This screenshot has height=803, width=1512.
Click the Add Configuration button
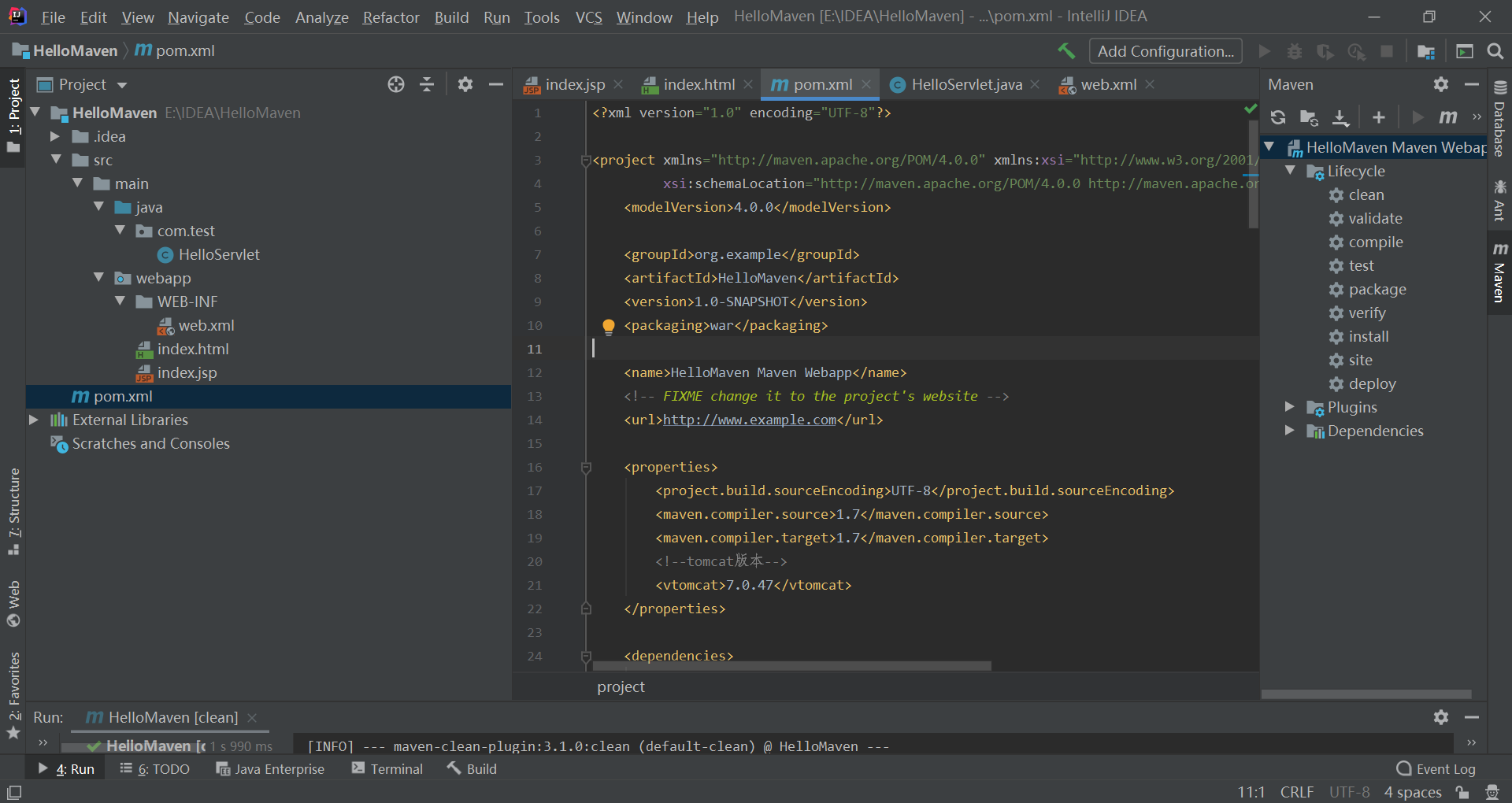click(1165, 50)
